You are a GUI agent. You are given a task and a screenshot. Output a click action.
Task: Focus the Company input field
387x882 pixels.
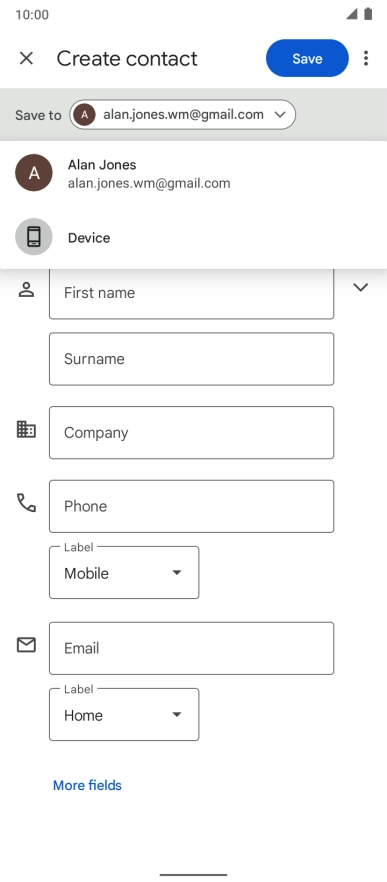(192, 433)
